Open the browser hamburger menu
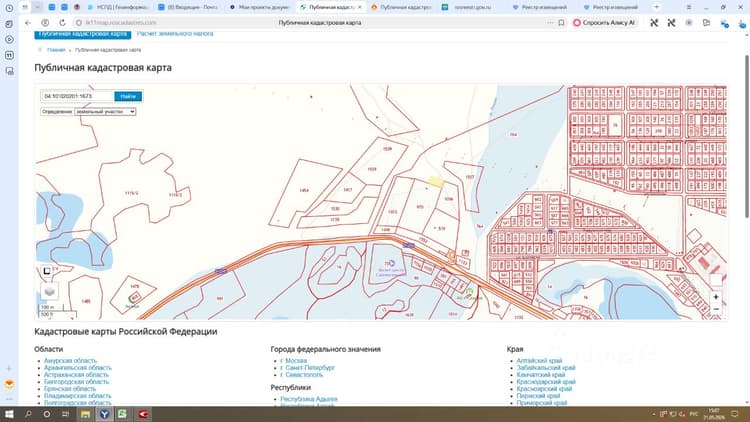This screenshot has width=750, height=422. pos(689,7)
